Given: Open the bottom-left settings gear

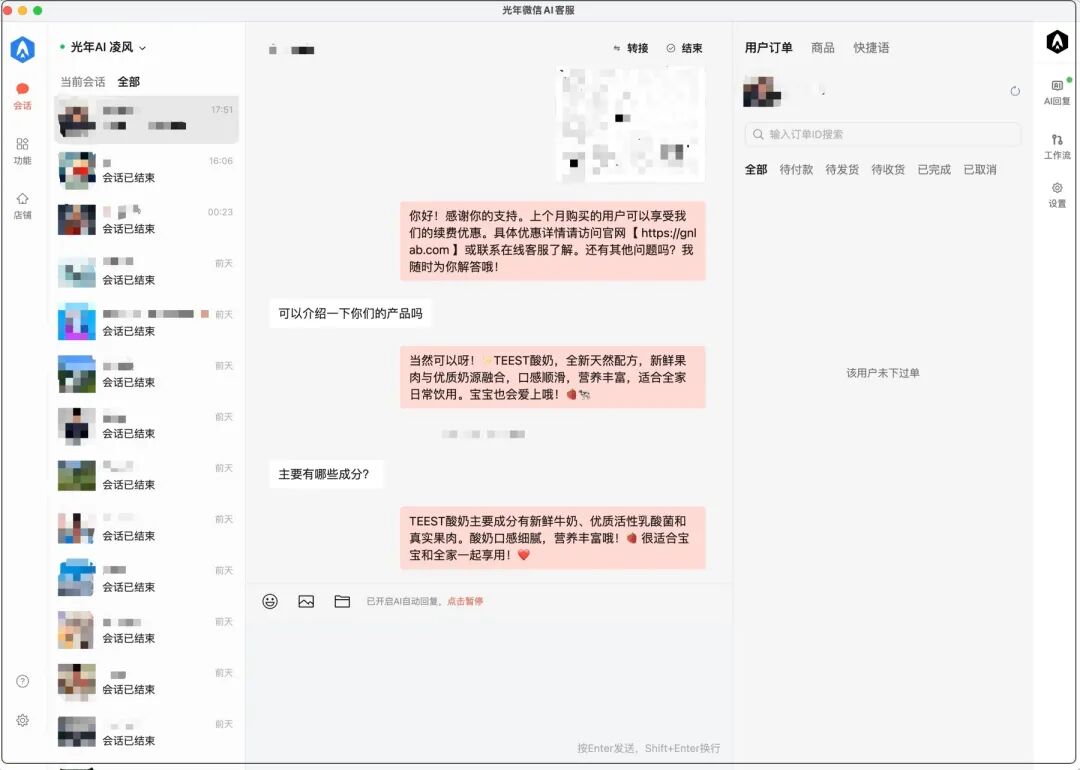Looking at the screenshot, I should (22, 720).
